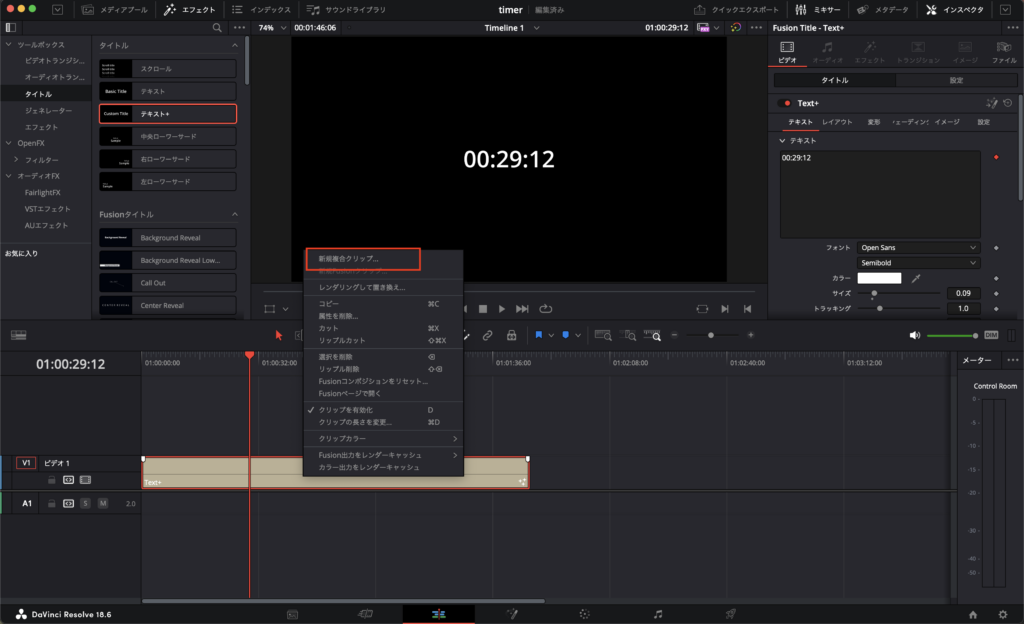This screenshot has height=624, width=1024.
Task: Click the play button in viewer
Action: tap(502, 309)
